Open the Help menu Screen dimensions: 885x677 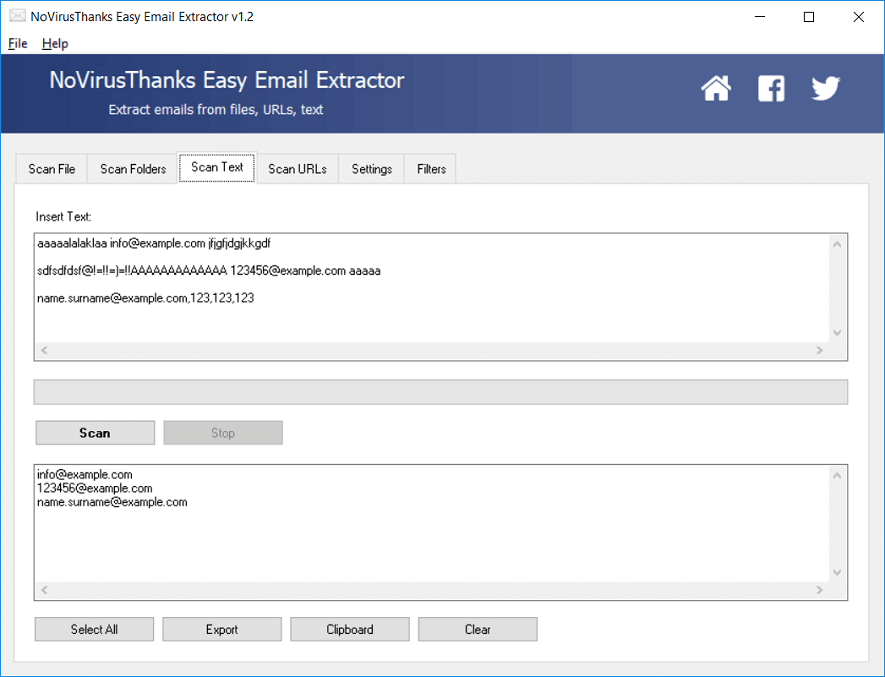coord(55,43)
